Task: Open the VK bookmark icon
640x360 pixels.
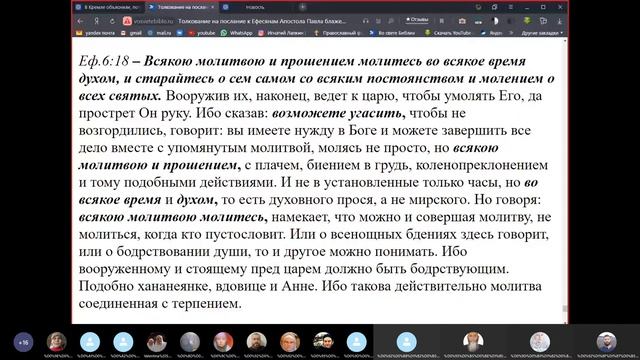Action: pos(180,33)
